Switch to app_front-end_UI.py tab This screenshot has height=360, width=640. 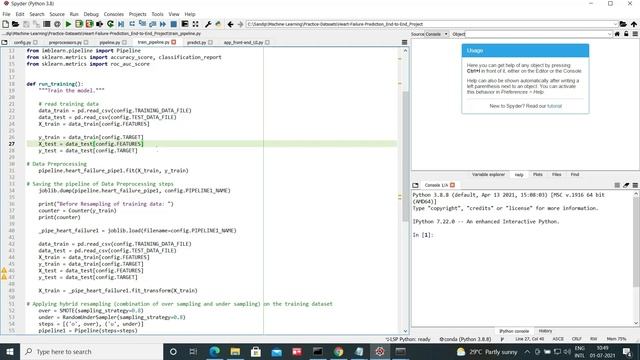243,42
